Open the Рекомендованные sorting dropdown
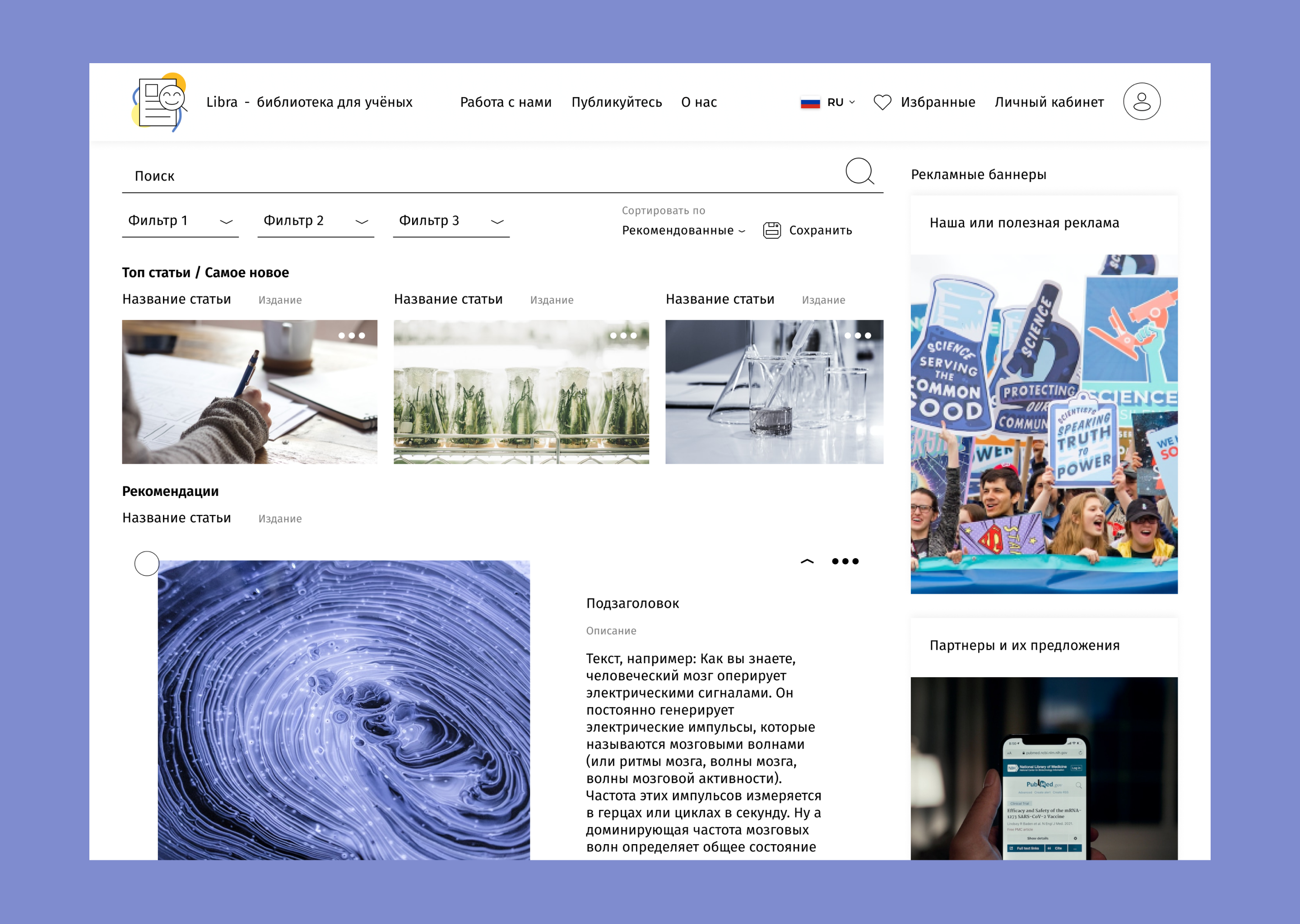The width and height of the screenshot is (1300, 924). (x=681, y=231)
